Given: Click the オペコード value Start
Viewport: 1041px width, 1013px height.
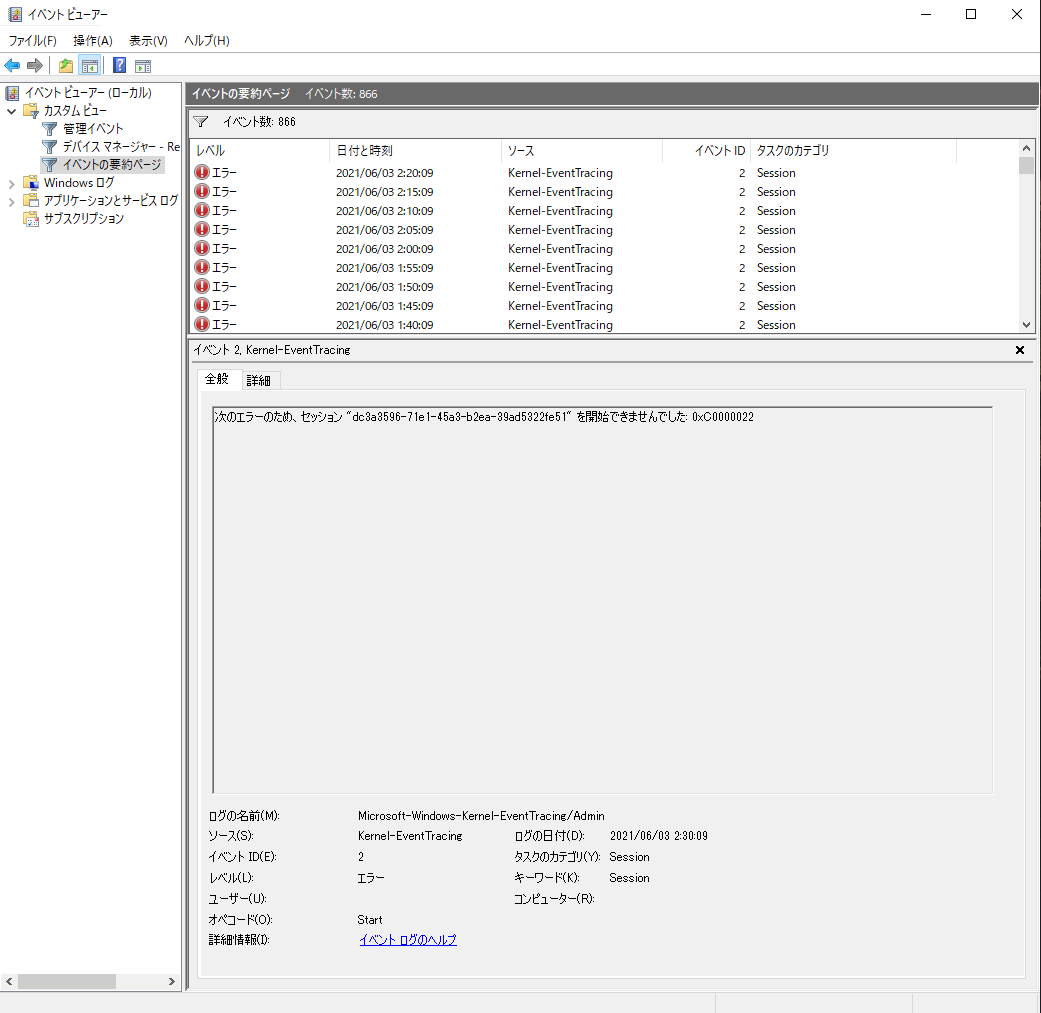Looking at the screenshot, I should [x=370, y=919].
